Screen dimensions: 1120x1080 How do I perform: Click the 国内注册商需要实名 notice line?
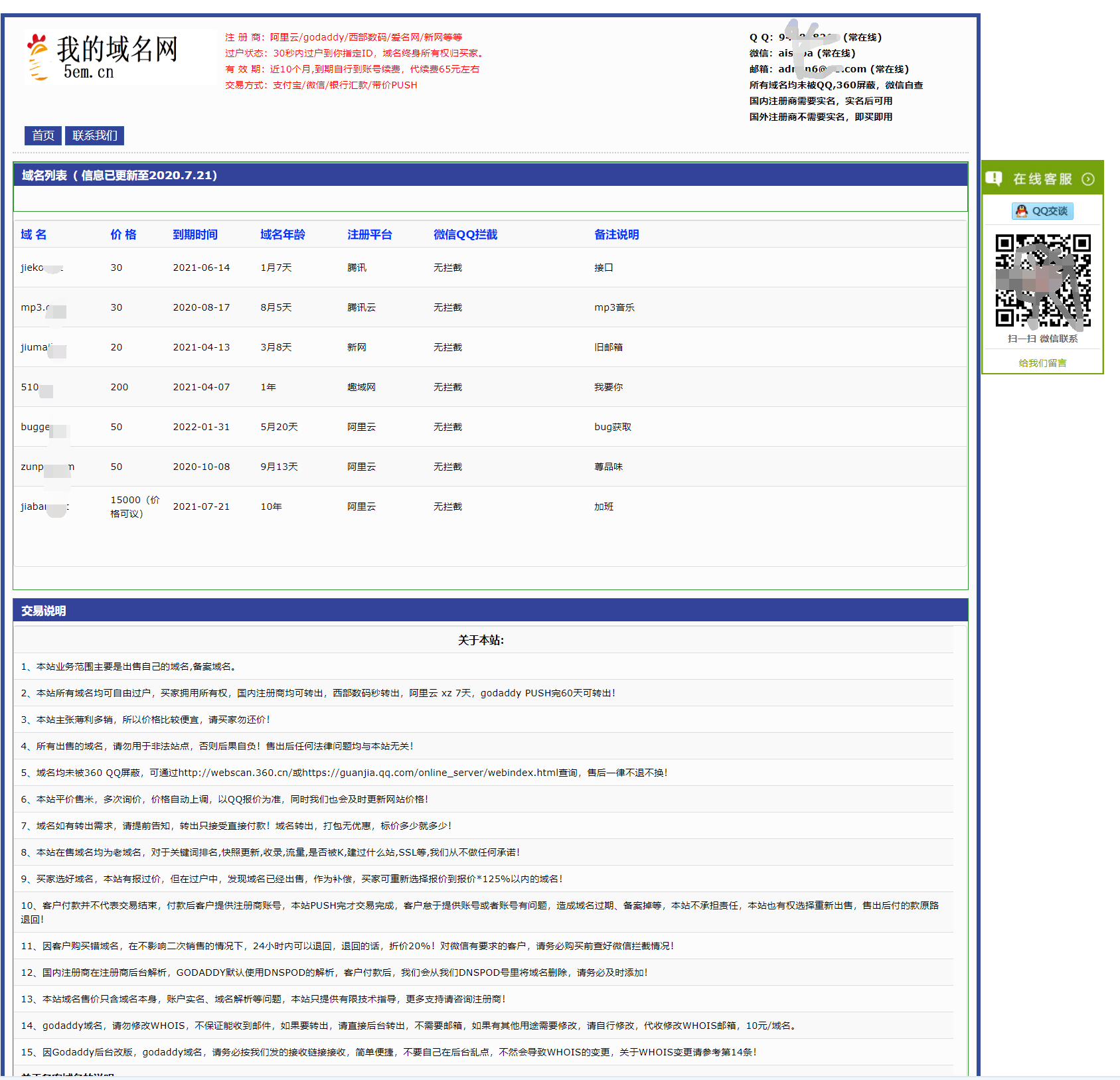click(821, 101)
